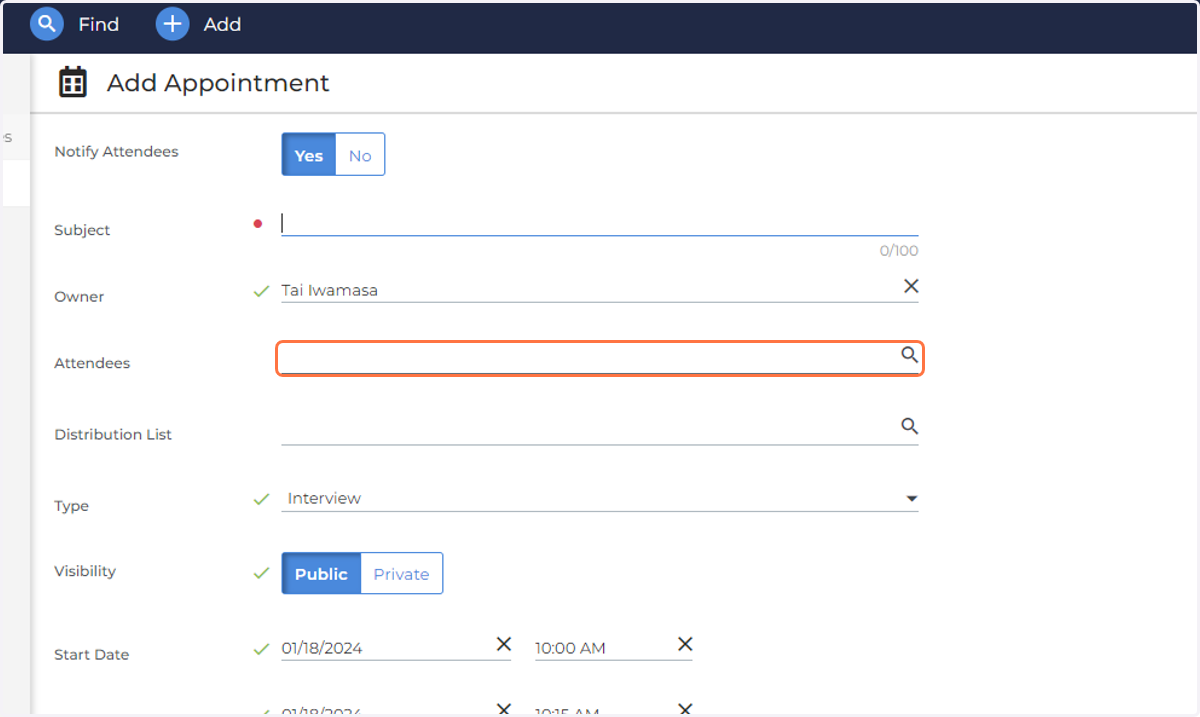Select Public visibility
This screenshot has height=717, width=1200.
click(x=321, y=574)
